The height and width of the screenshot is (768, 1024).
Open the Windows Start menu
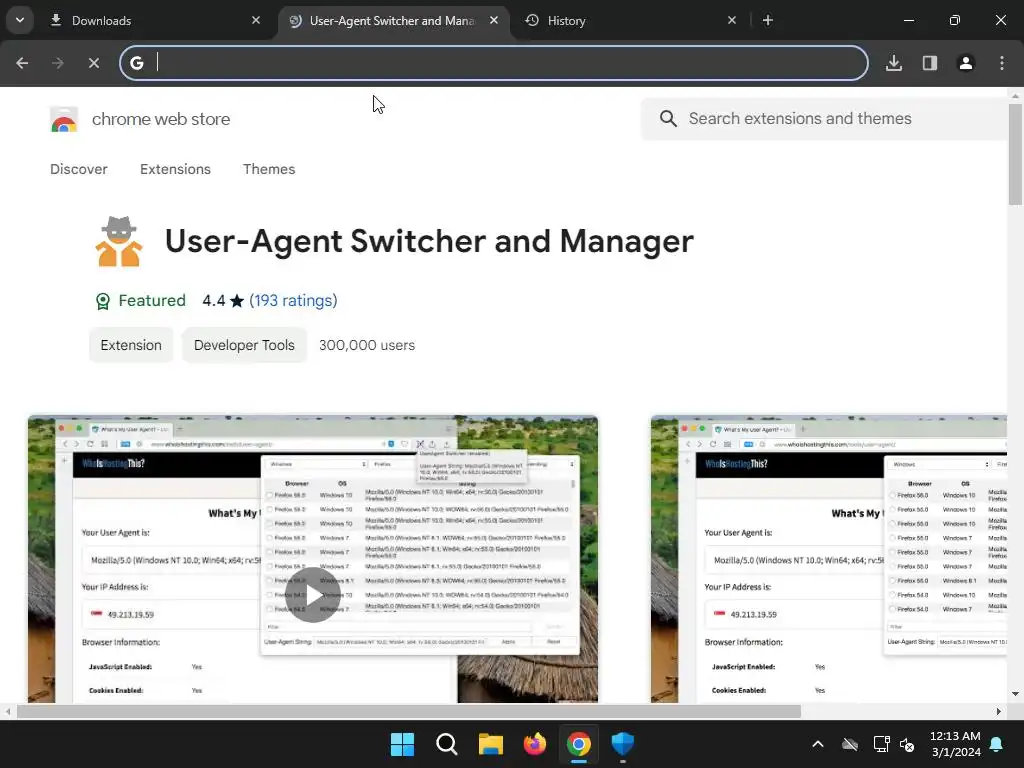click(402, 744)
